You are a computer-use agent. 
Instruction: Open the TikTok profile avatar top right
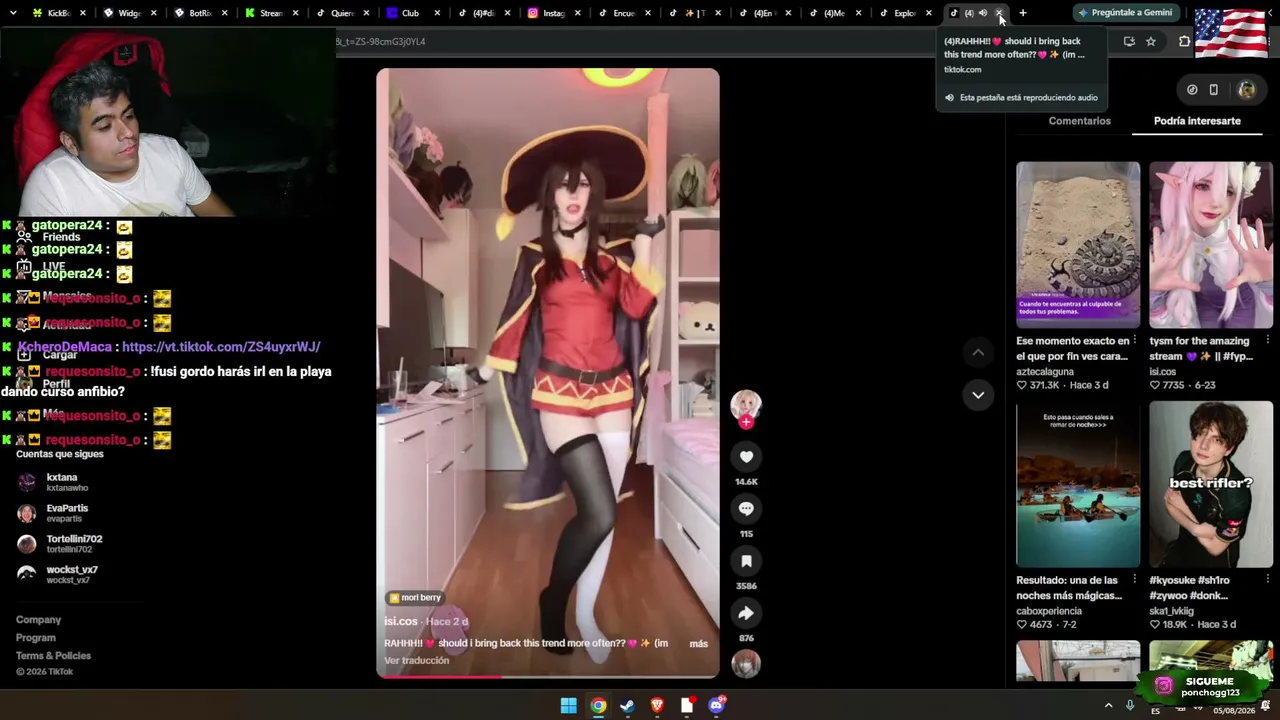(x=1246, y=90)
